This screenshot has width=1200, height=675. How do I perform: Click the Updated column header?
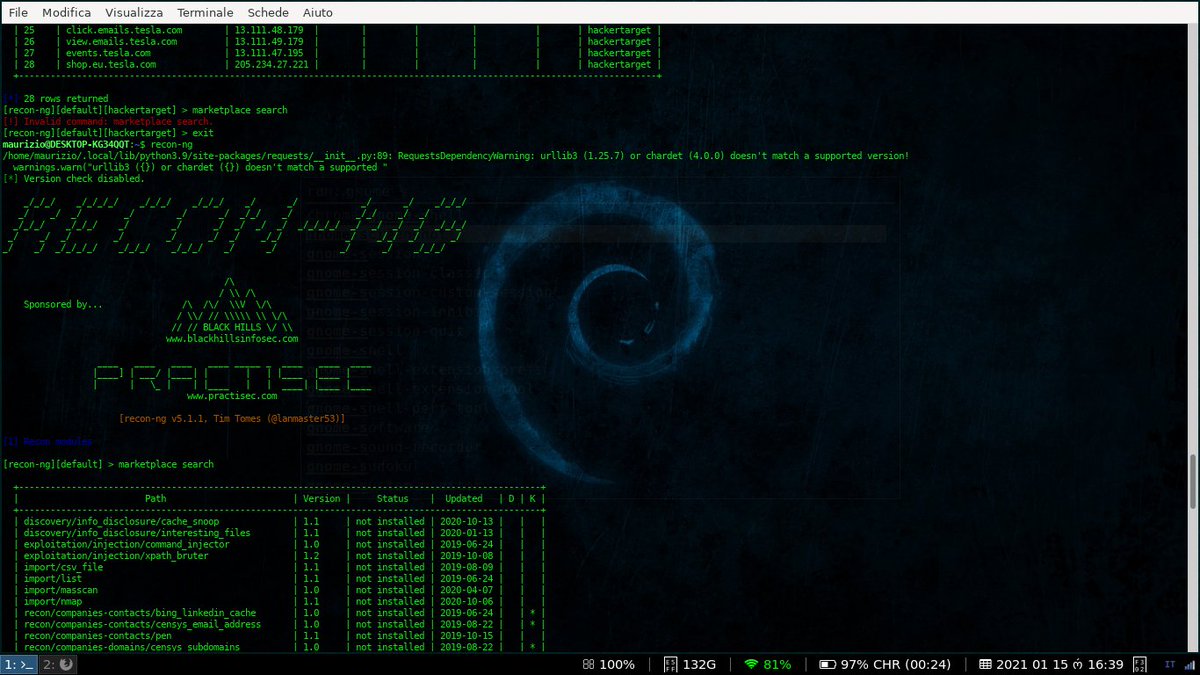pyautogui.click(x=464, y=498)
